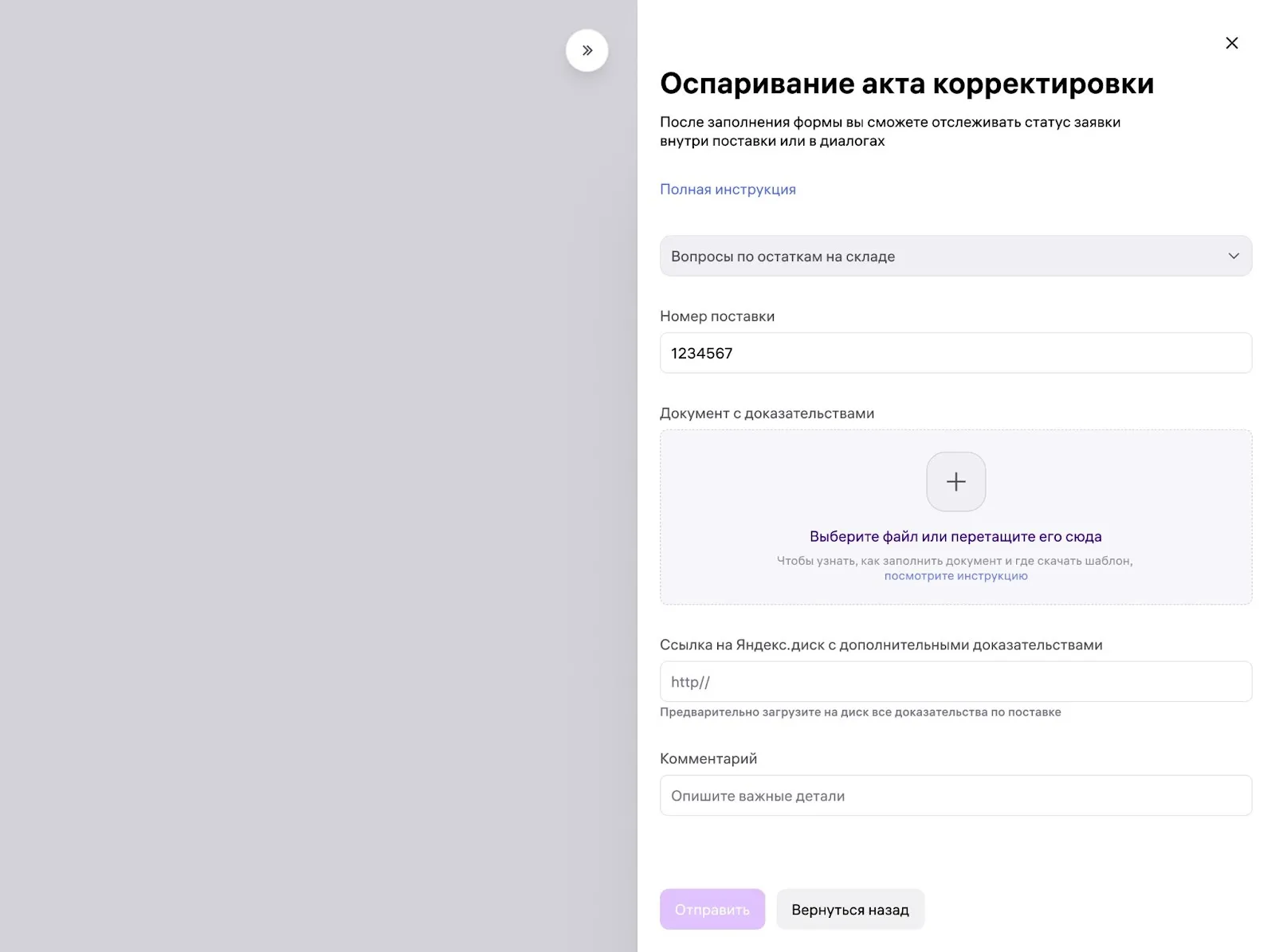1275x952 pixels.
Task: Expand the dropdown chevron arrow for topics
Action: point(1234,256)
